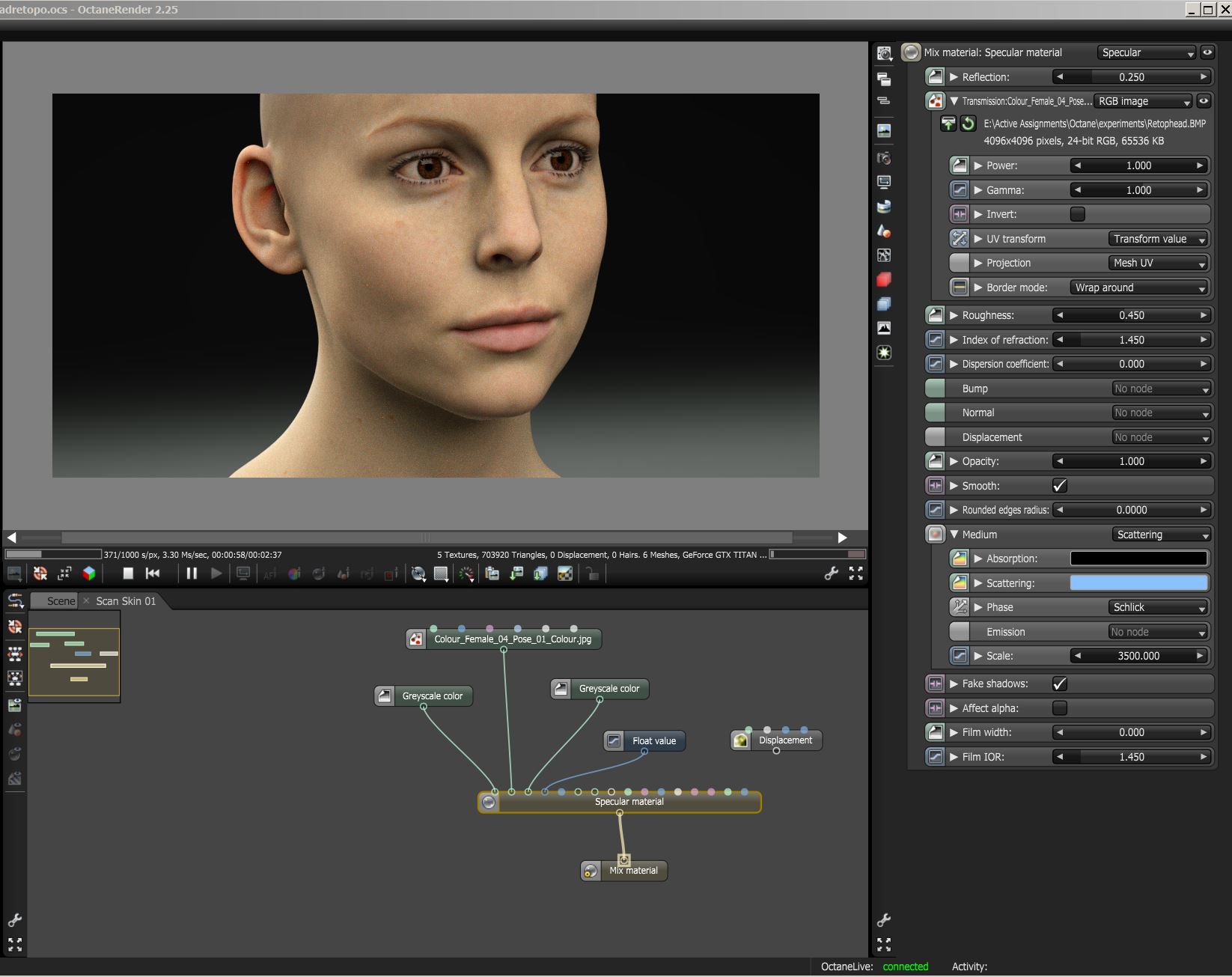Expand the Reflection parameter
Viewport: 1232px width, 977px height.
click(x=954, y=77)
